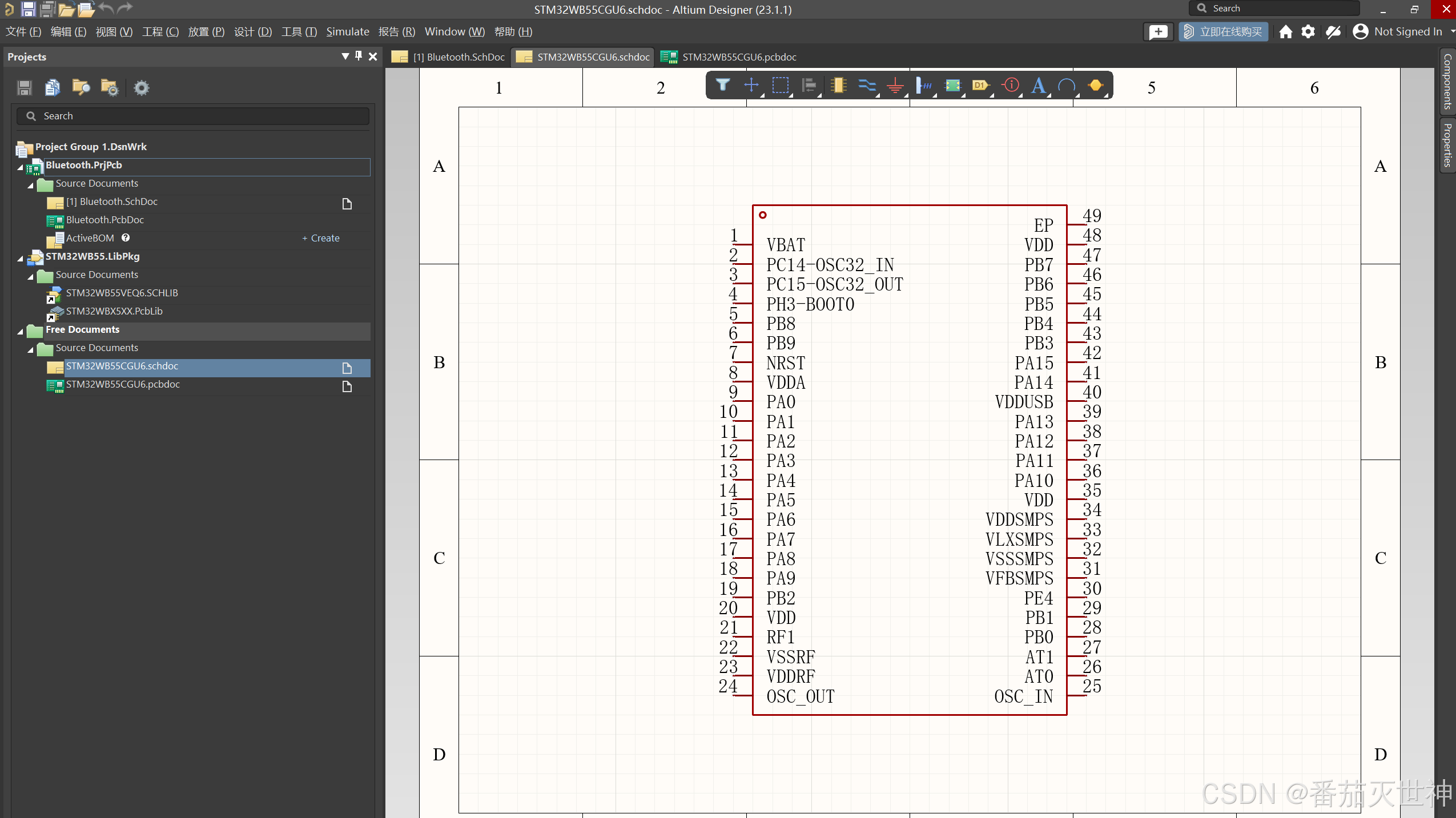Toggle the Projects panel pin icon
The height and width of the screenshot is (818, 1456).
(x=359, y=56)
